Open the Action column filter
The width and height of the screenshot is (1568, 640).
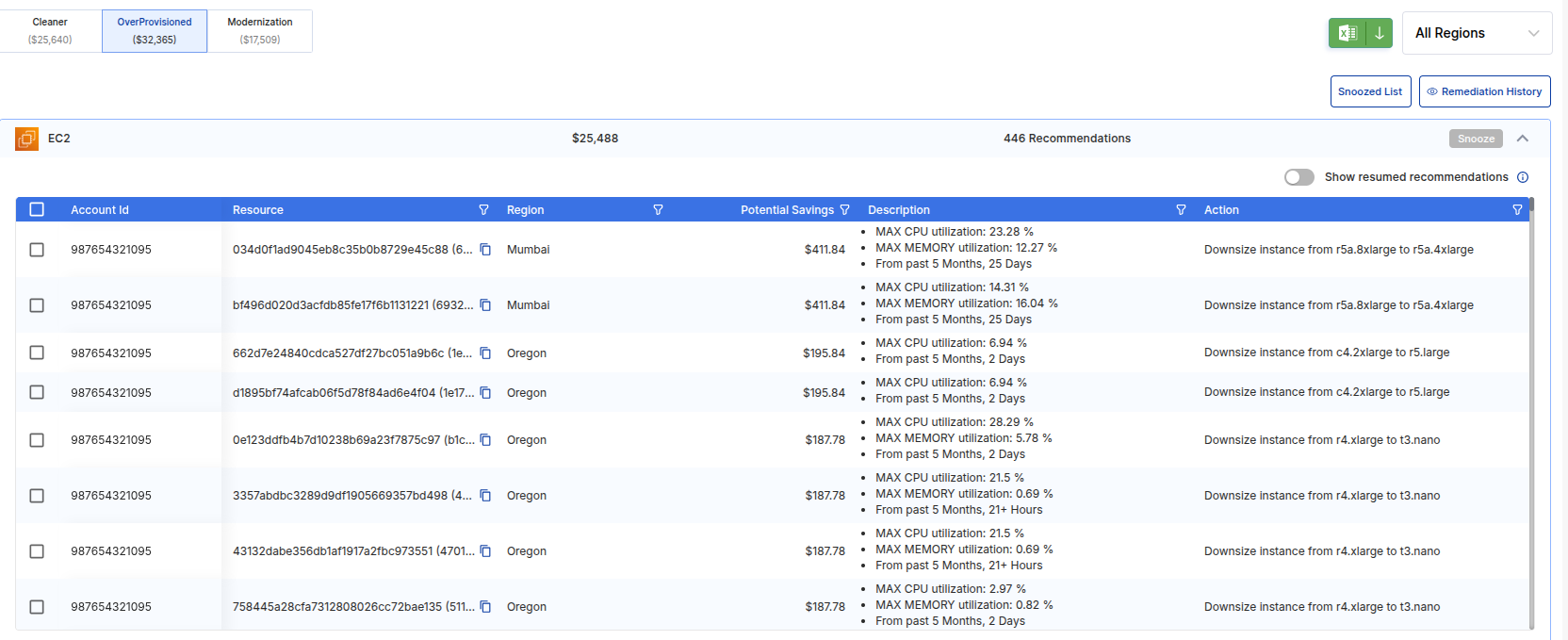(x=1517, y=210)
